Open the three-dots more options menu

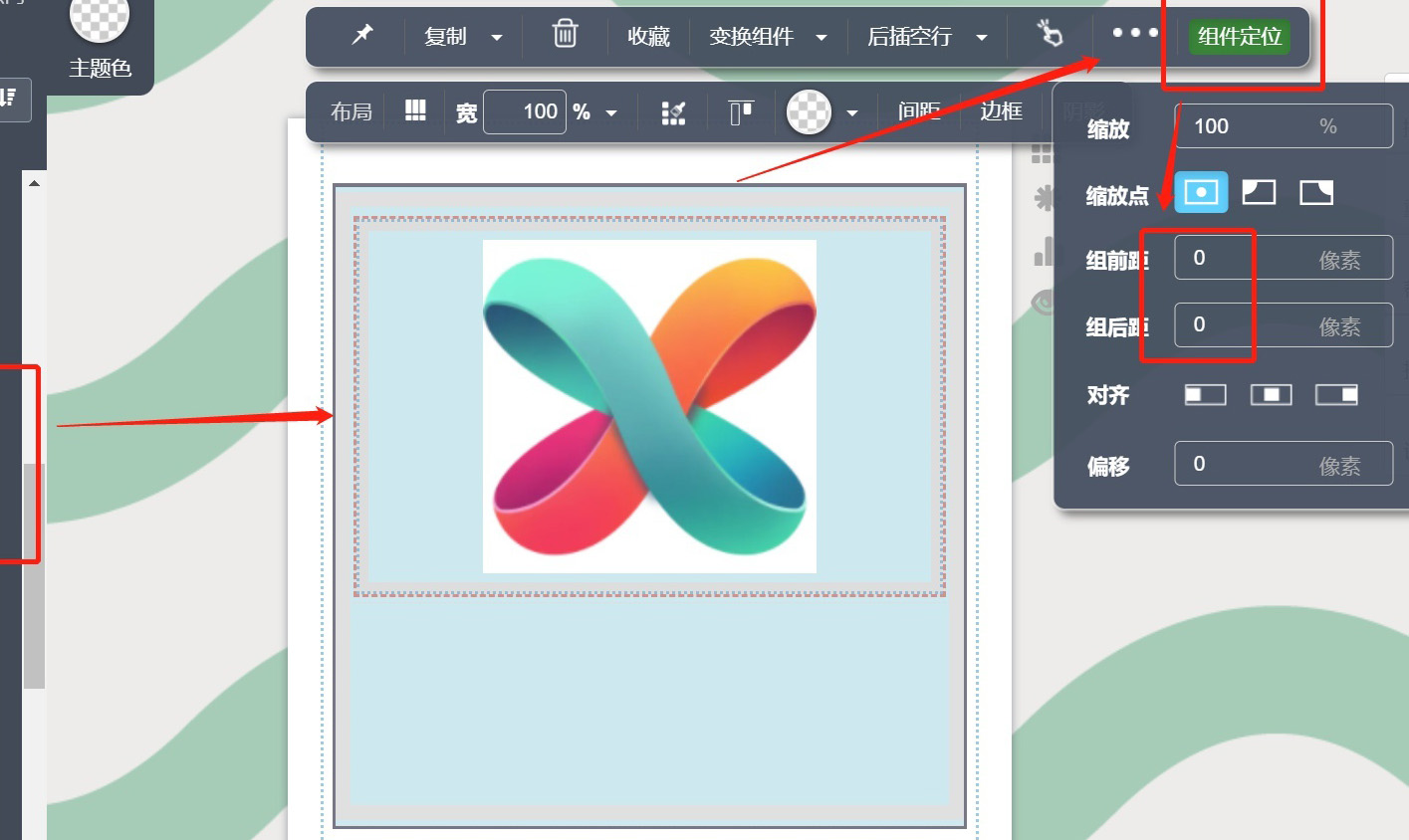pos(1134,33)
